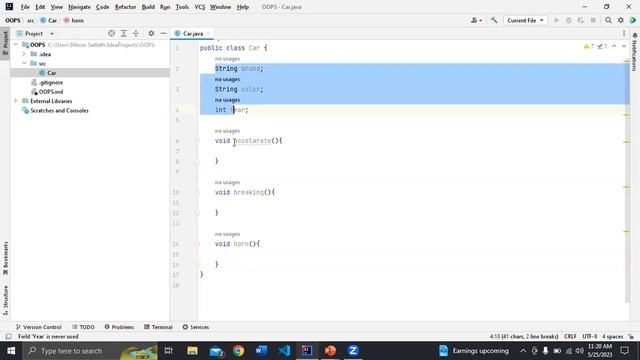Open the VCS menu
The width and height of the screenshot is (640, 360).
[200, 7]
